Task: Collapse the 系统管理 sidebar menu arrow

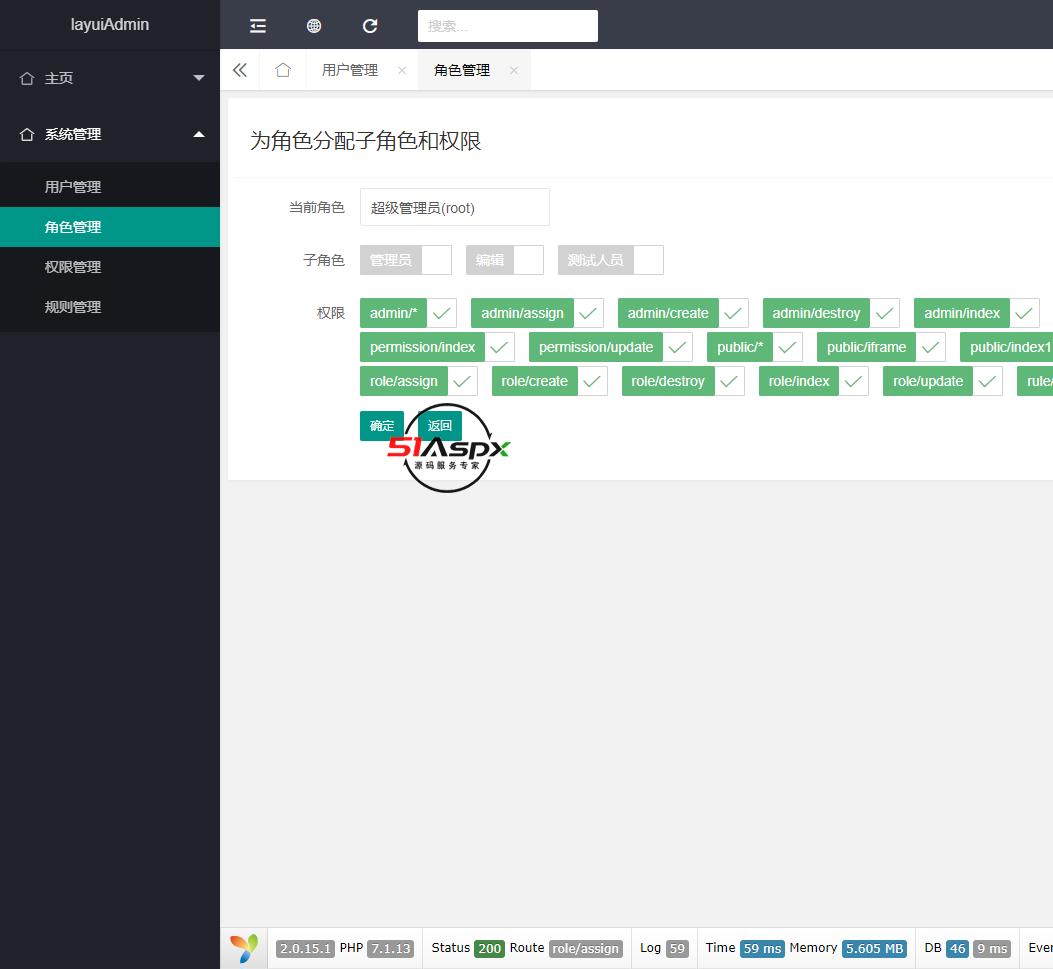Action: click(199, 134)
